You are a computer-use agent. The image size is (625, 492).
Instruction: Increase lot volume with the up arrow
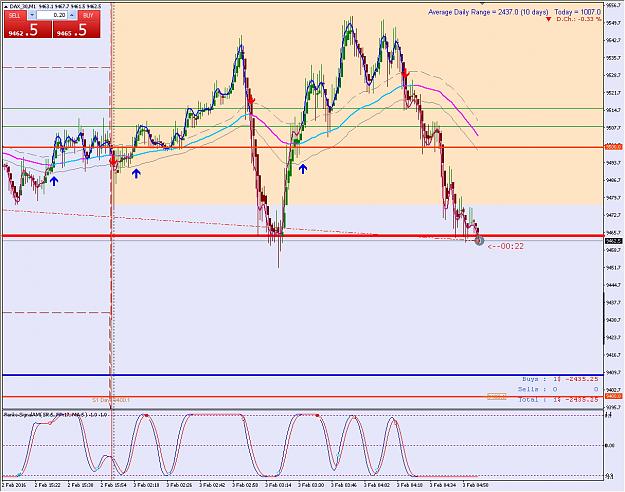[x=72, y=15]
